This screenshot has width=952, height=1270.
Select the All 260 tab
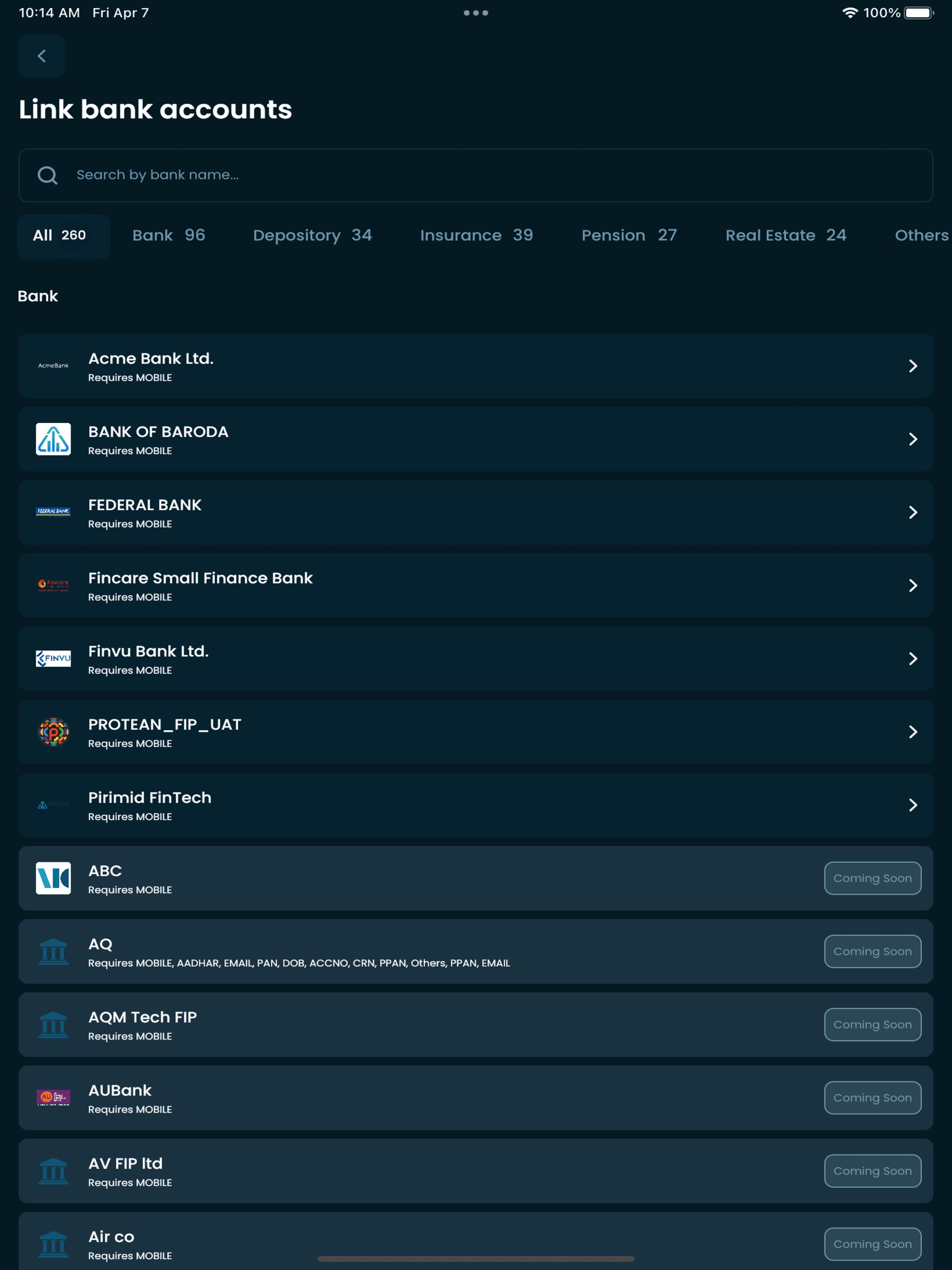64,236
